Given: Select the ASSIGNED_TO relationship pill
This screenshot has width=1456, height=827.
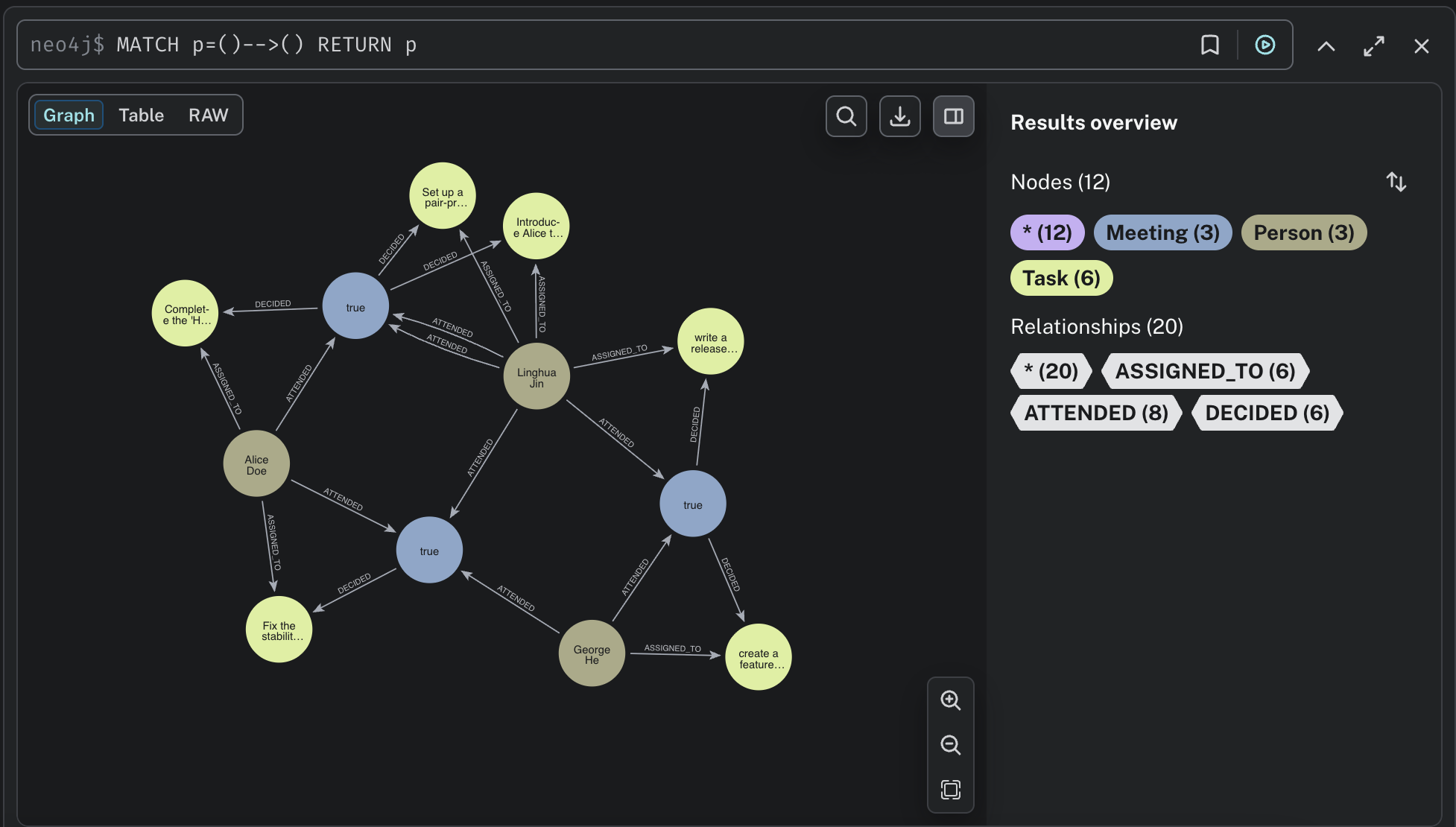Looking at the screenshot, I should (1206, 371).
